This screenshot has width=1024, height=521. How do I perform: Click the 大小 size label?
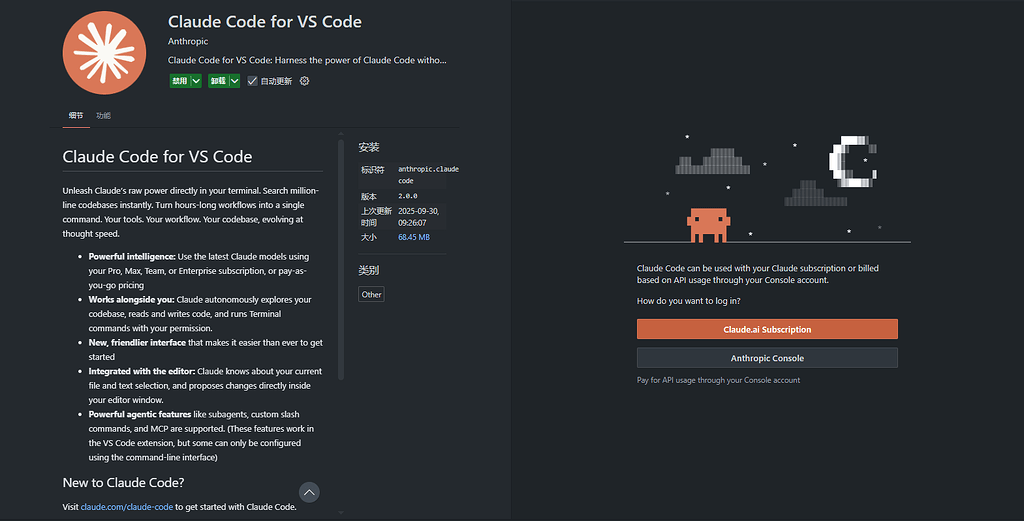pyautogui.click(x=368, y=237)
